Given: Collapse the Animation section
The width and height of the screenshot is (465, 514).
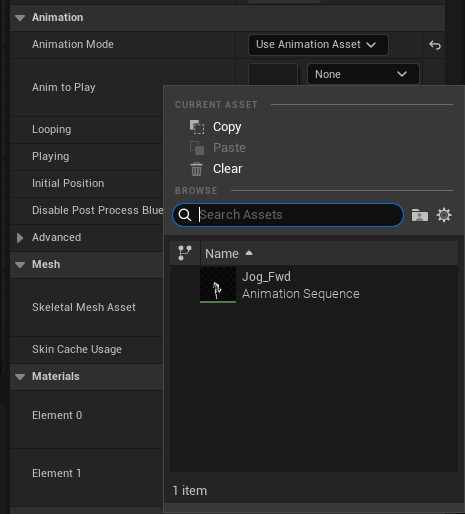Looking at the screenshot, I should point(20,18).
